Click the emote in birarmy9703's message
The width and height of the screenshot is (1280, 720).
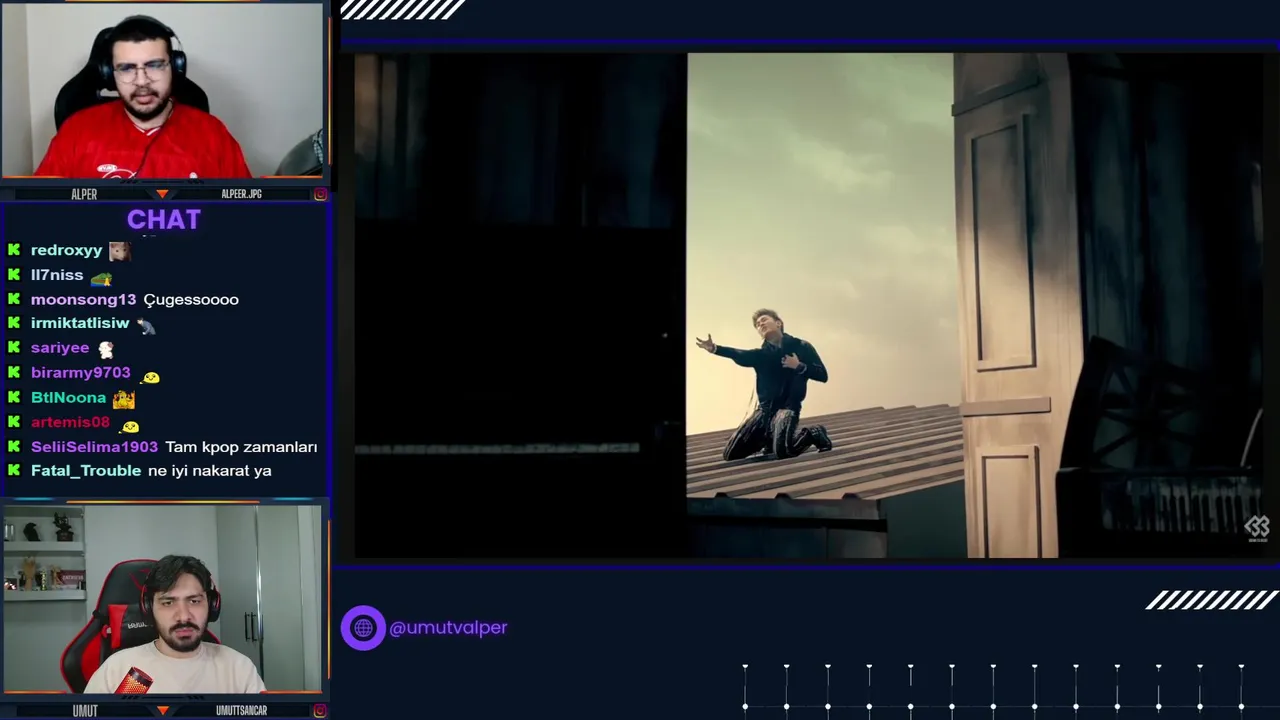click(x=150, y=377)
